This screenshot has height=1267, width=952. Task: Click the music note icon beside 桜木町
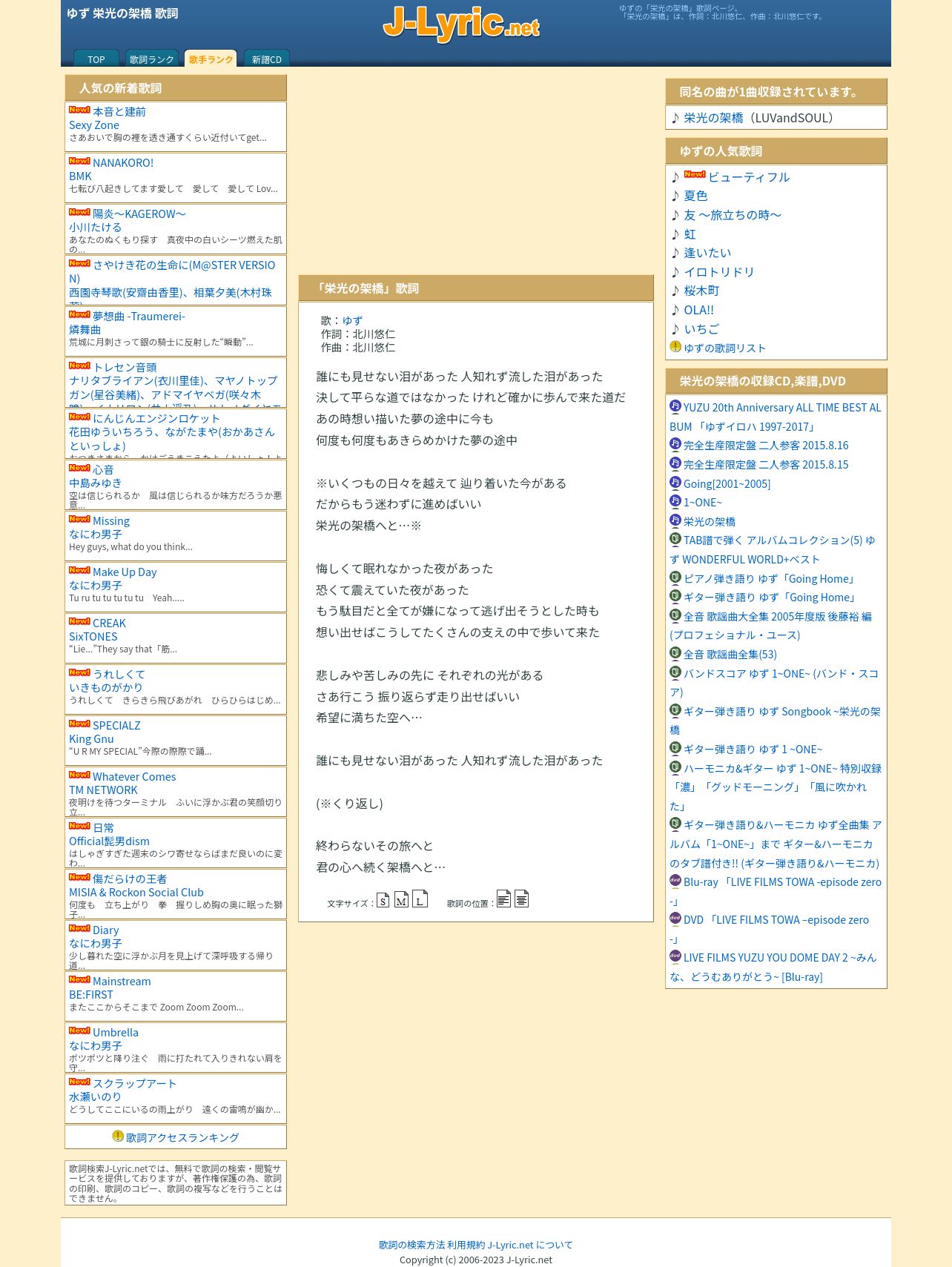coord(675,291)
